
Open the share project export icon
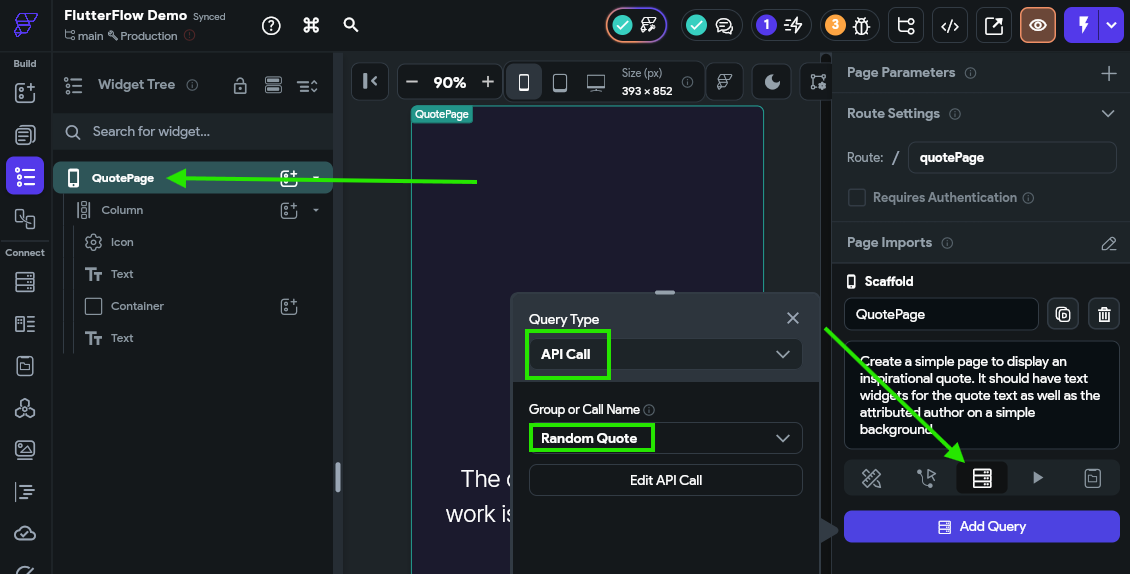coord(994,25)
